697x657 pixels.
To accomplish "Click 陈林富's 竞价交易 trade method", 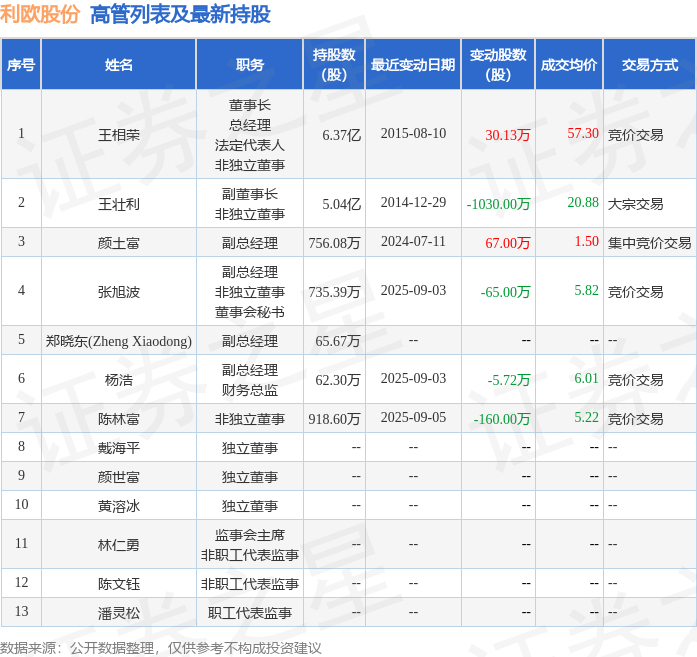I will [635, 419].
